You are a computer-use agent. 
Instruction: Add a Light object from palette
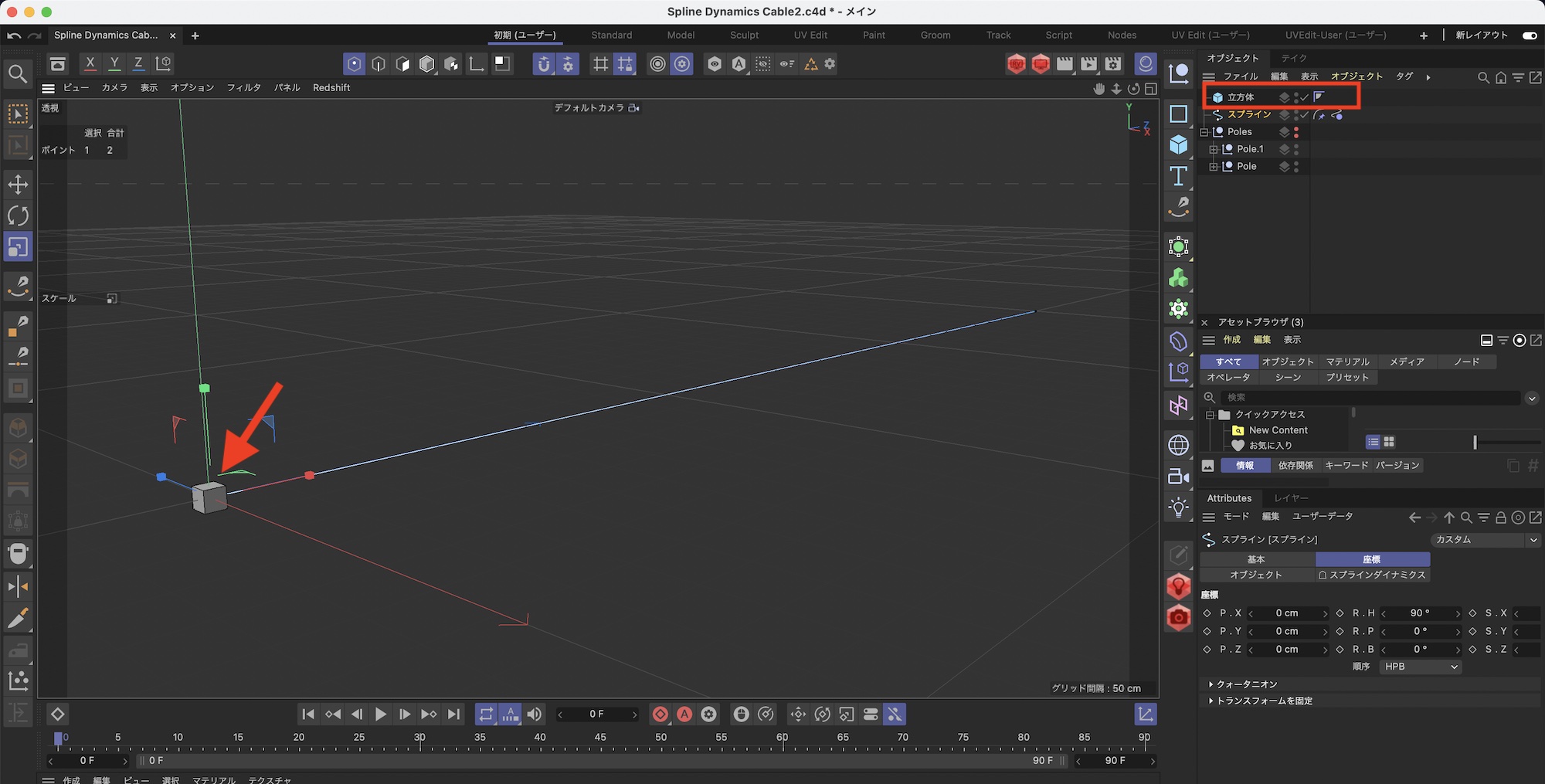(1178, 507)
